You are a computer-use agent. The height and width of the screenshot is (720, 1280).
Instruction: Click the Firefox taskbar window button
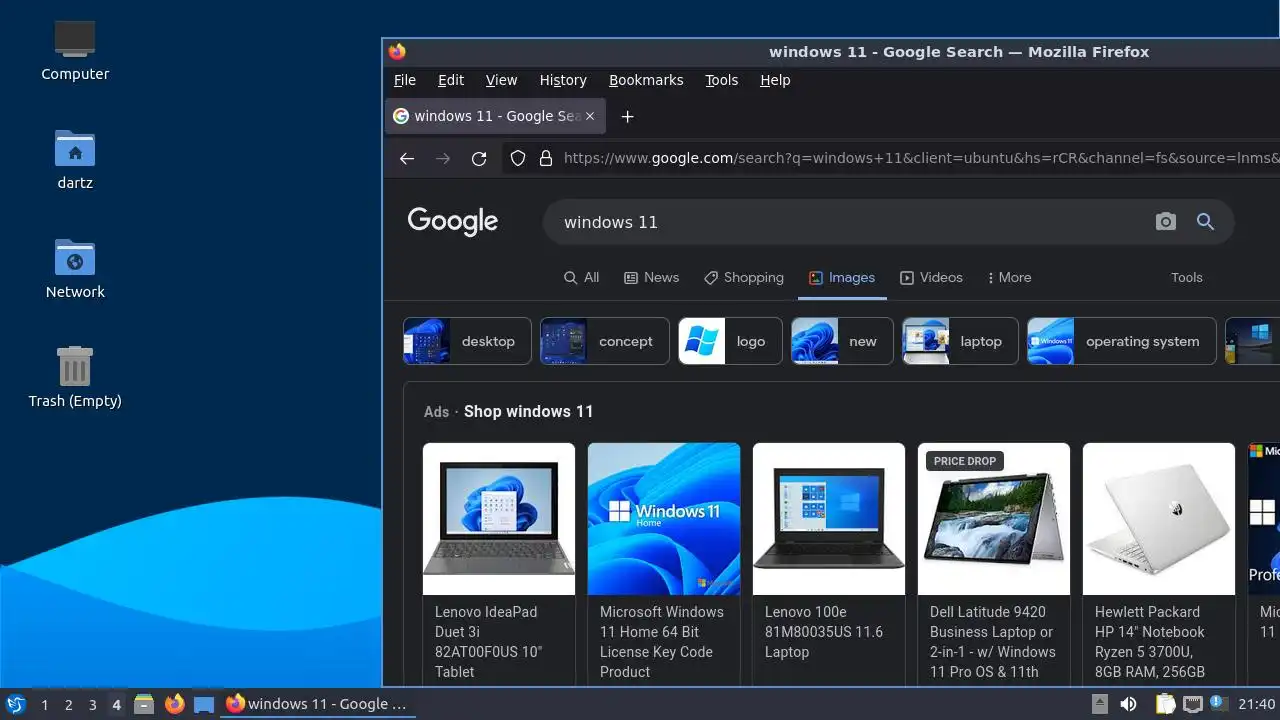(x=317, y=704)
